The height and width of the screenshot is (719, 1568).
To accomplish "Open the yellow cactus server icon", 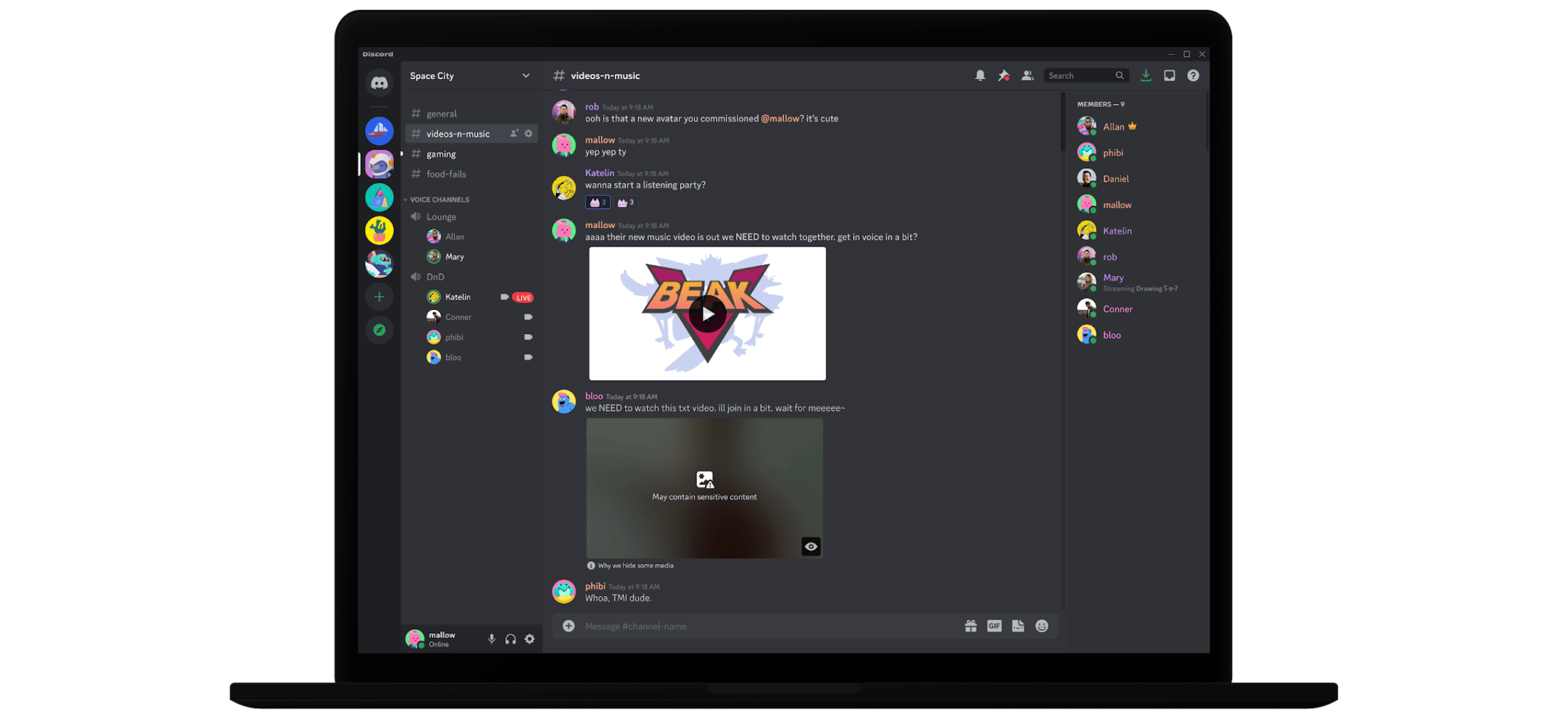I will (379, 230).
